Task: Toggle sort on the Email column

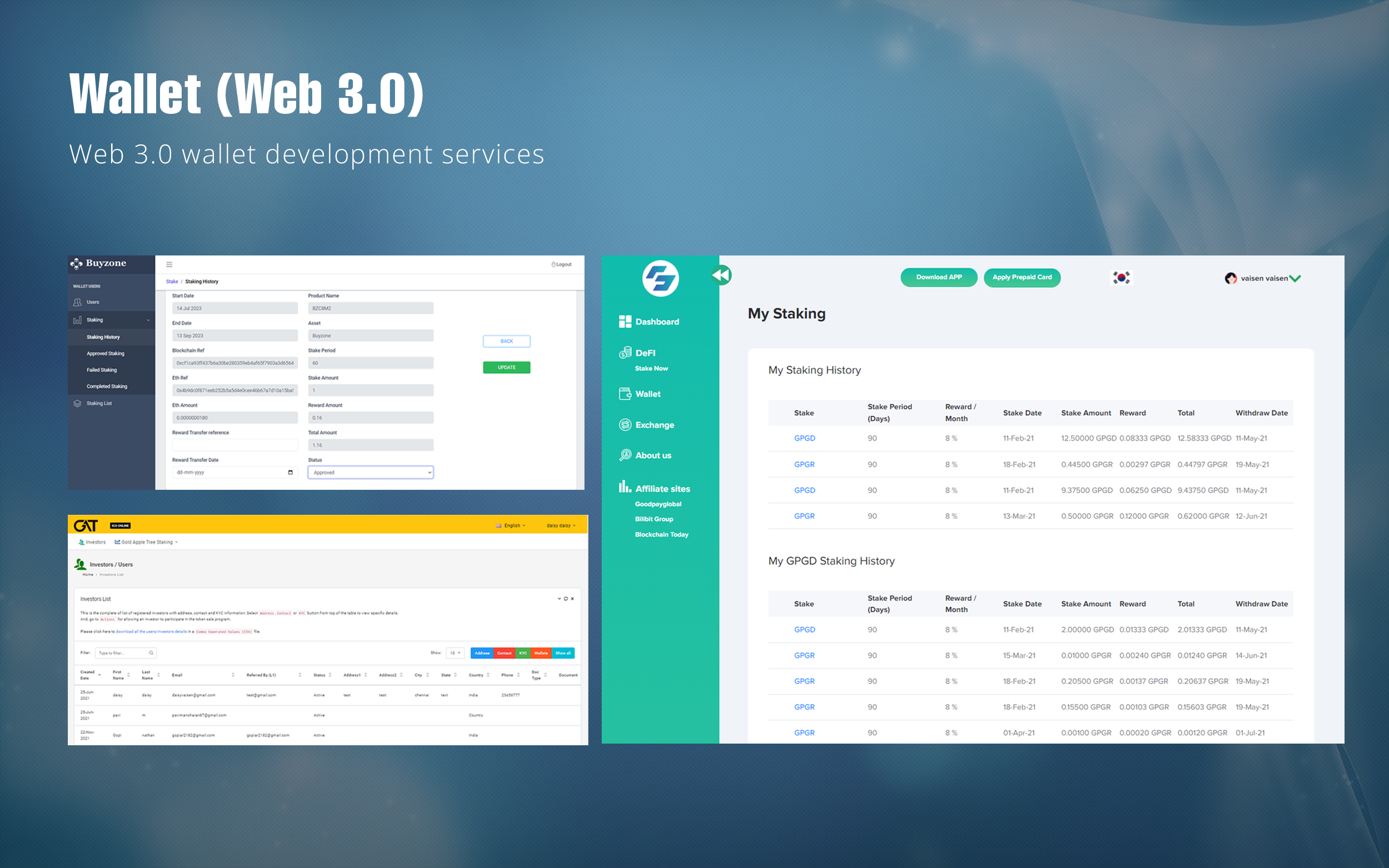Action: pos(233,675)
